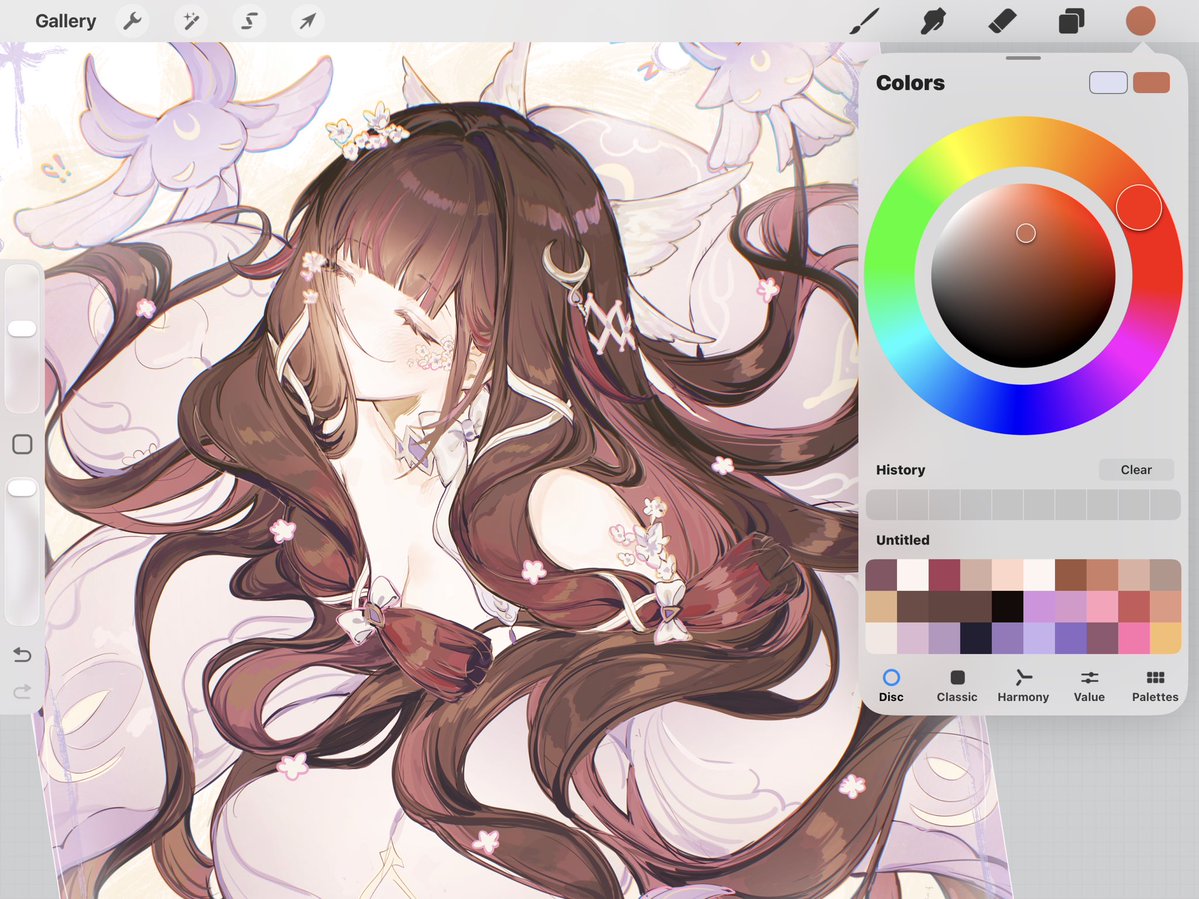Choose the yellow-orange swatch ending the bottom palette row
1199x899 pixels.
pos(1165,638)
